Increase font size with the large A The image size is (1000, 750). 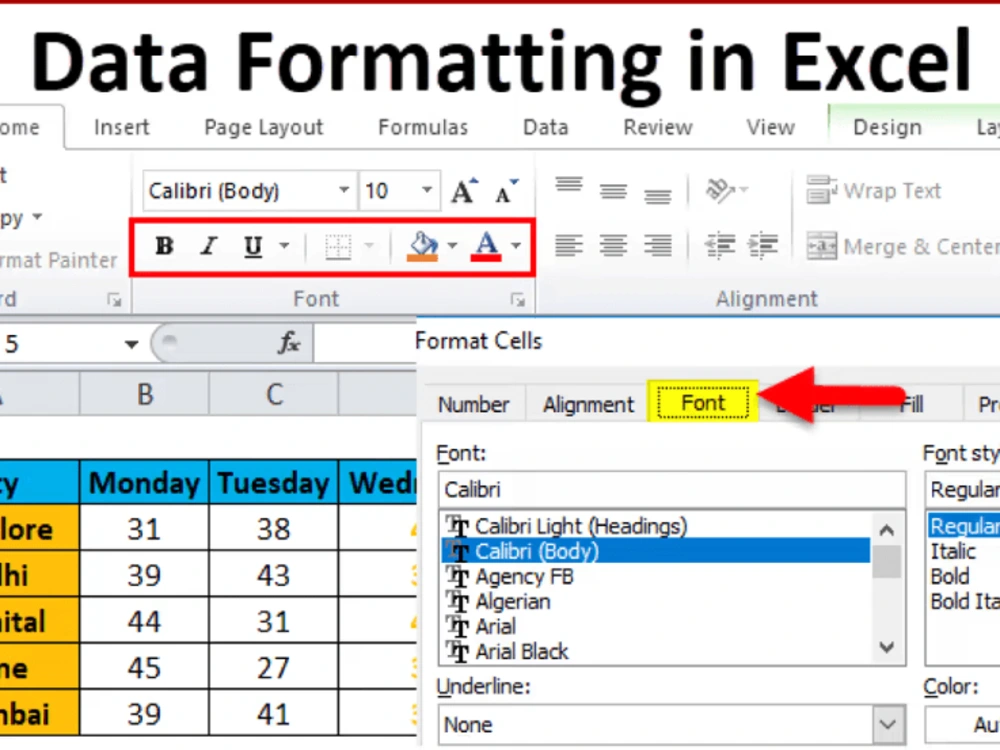click(x=464, y=191)
